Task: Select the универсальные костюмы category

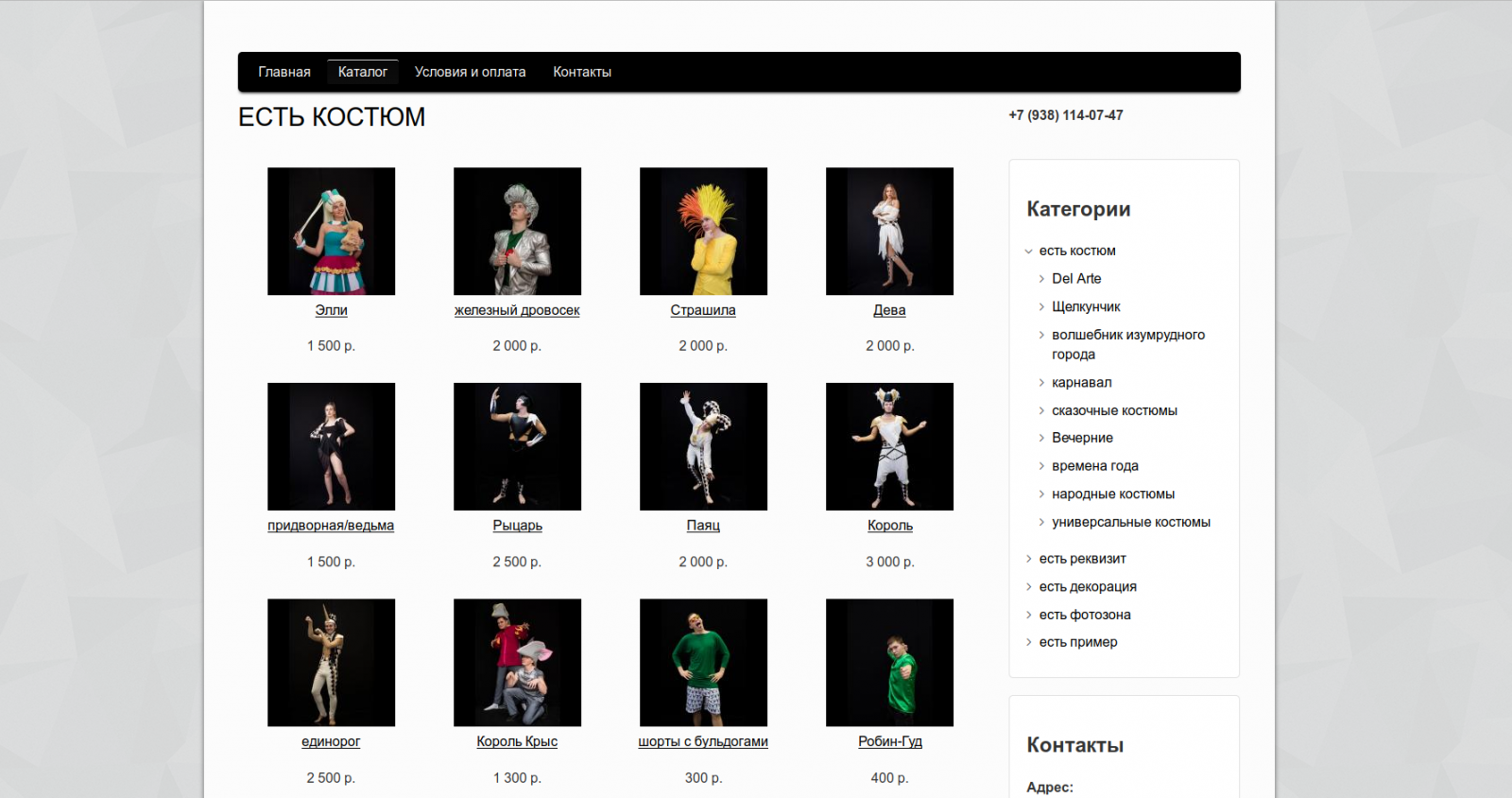Action: tap(1131, 522)
